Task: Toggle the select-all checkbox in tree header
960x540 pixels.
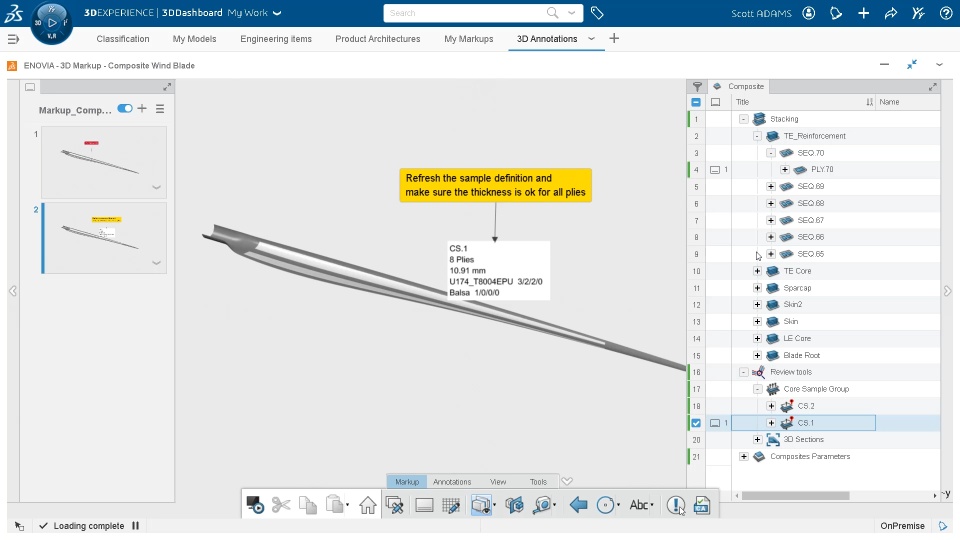Action: pyautogui.click(x=696, y=102)
